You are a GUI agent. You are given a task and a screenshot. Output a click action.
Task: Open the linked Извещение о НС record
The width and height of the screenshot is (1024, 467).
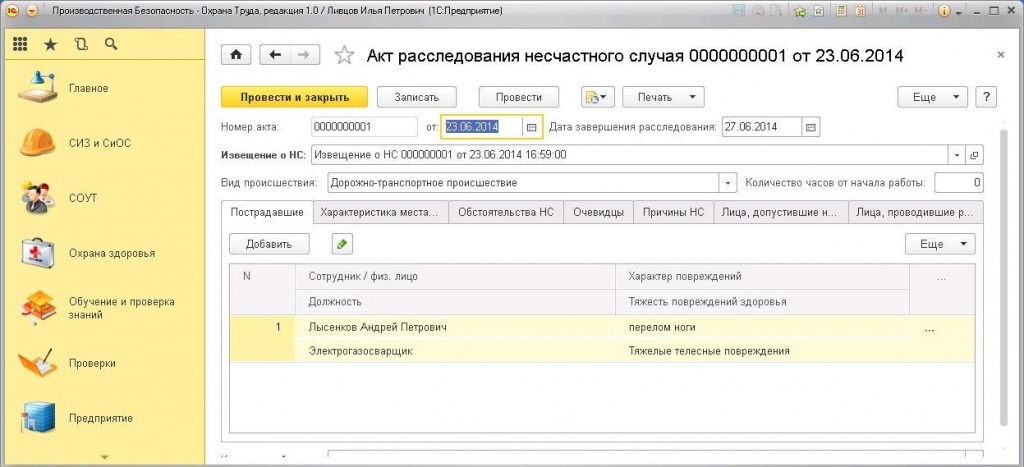pos(974,155)
